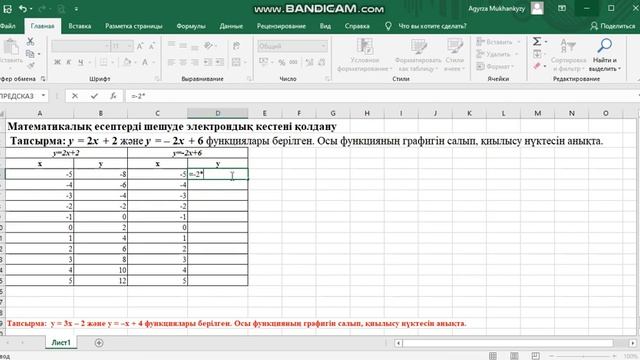Click cell containing value 12
The width and height of the screenshot is (640, 360).
(100, 281)
